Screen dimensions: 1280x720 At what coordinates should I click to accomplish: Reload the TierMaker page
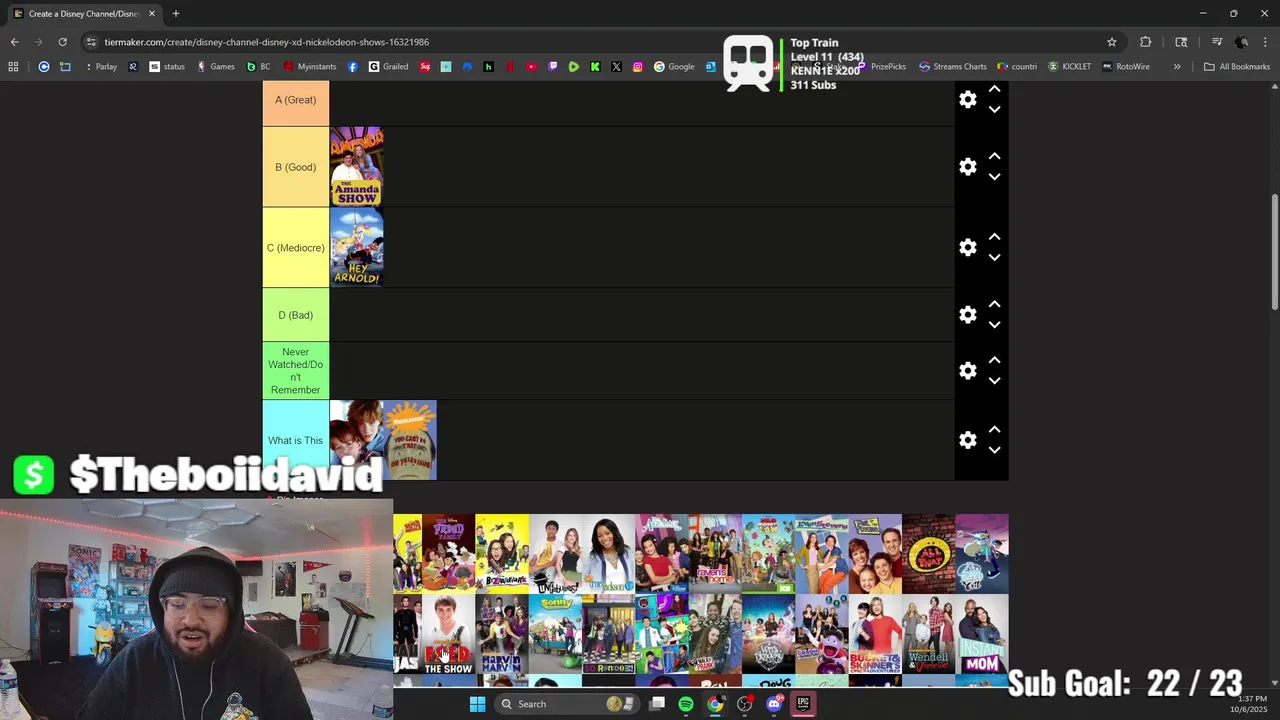62,42
